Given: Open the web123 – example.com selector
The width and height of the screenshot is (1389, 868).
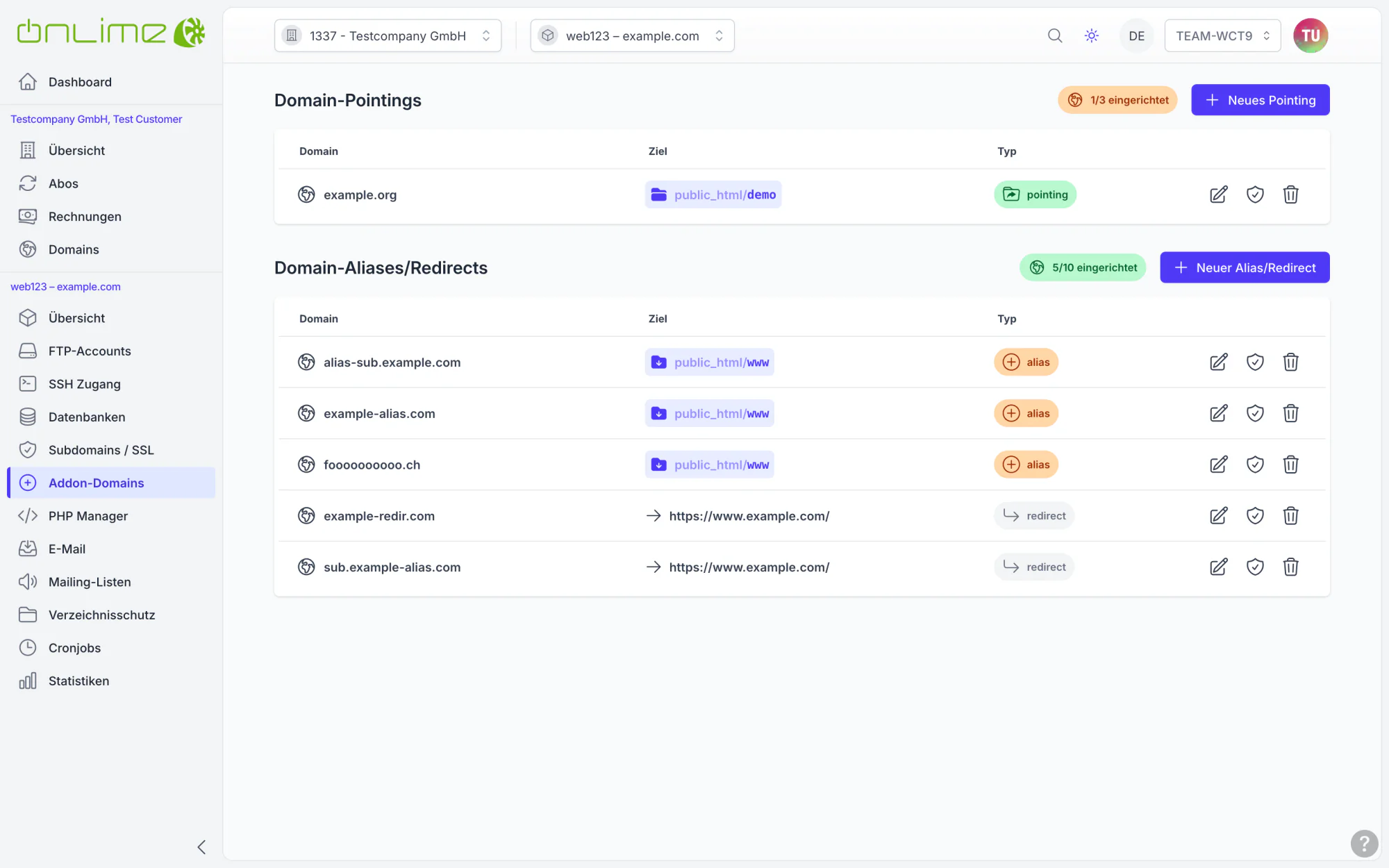Looking at the screenshot, I should 632,35.
